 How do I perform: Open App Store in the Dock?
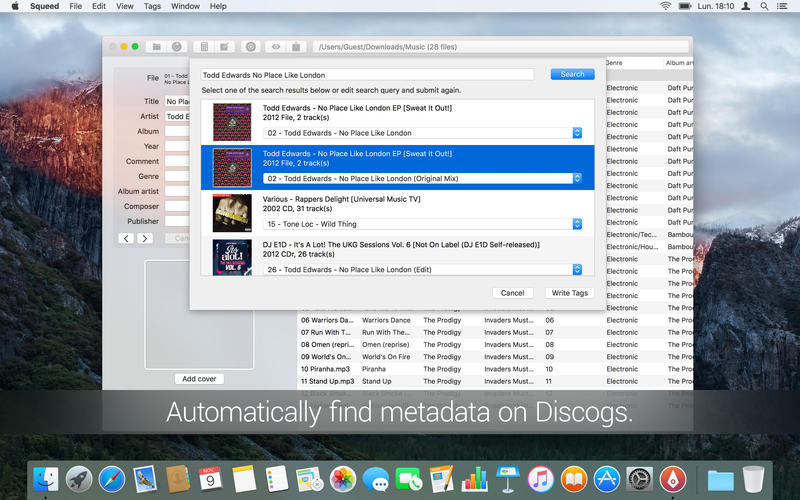pyautogui.click(x=607, y=480)
